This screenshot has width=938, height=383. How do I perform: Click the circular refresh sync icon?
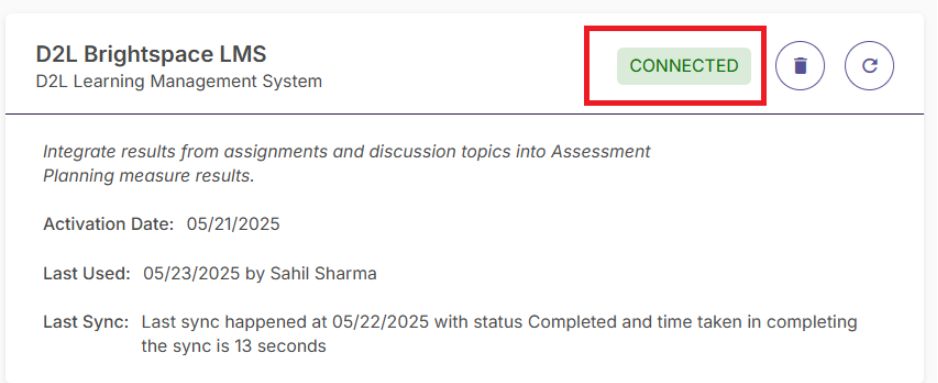(x=869, y=66)
